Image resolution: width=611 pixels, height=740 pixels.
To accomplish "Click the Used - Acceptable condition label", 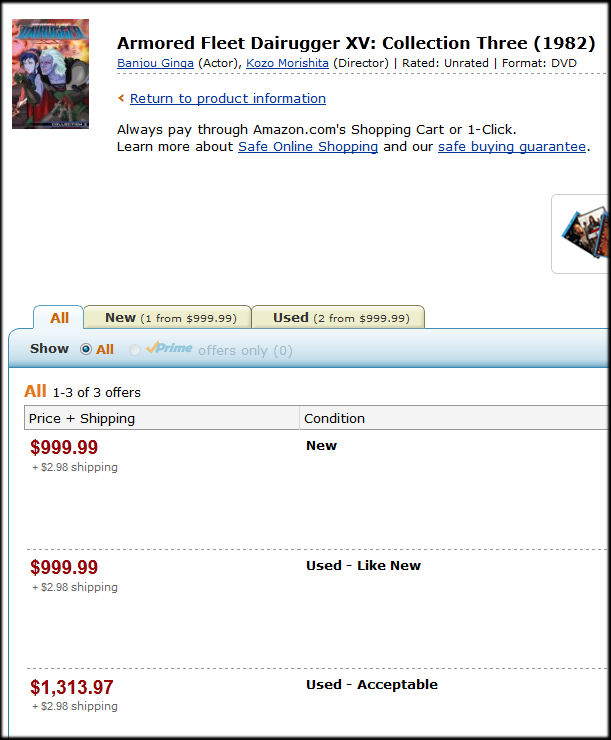I will (372, 684).
